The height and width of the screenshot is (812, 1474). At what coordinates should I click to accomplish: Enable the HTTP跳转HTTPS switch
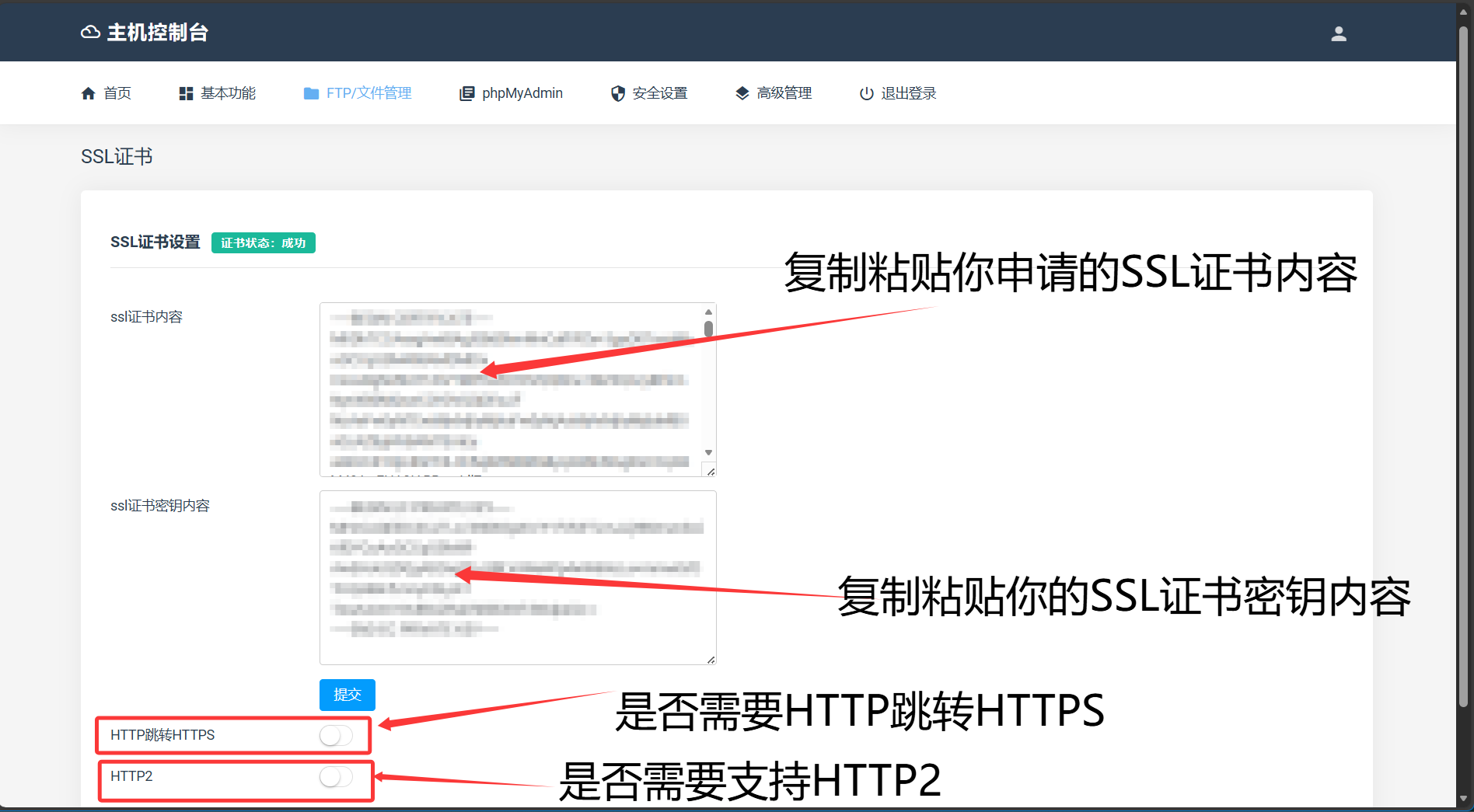point(336,735)
